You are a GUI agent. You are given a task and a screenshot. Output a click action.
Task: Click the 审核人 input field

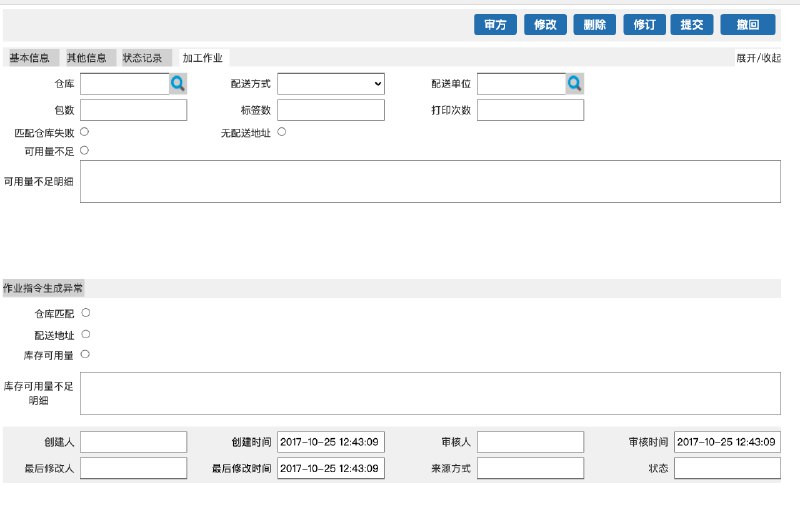click(x=531, y=442)
